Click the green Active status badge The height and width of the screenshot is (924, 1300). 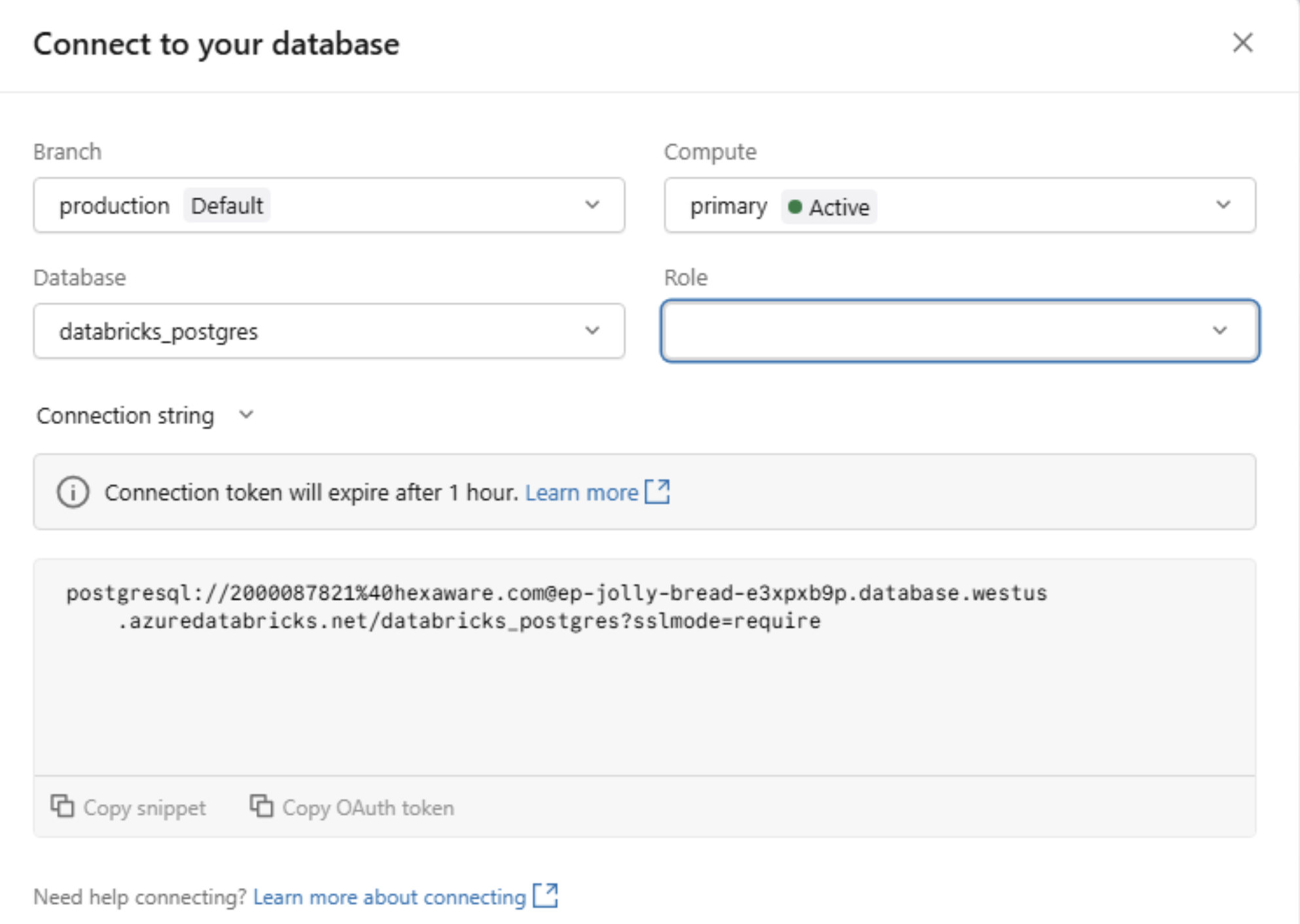[x=829, y=207]
